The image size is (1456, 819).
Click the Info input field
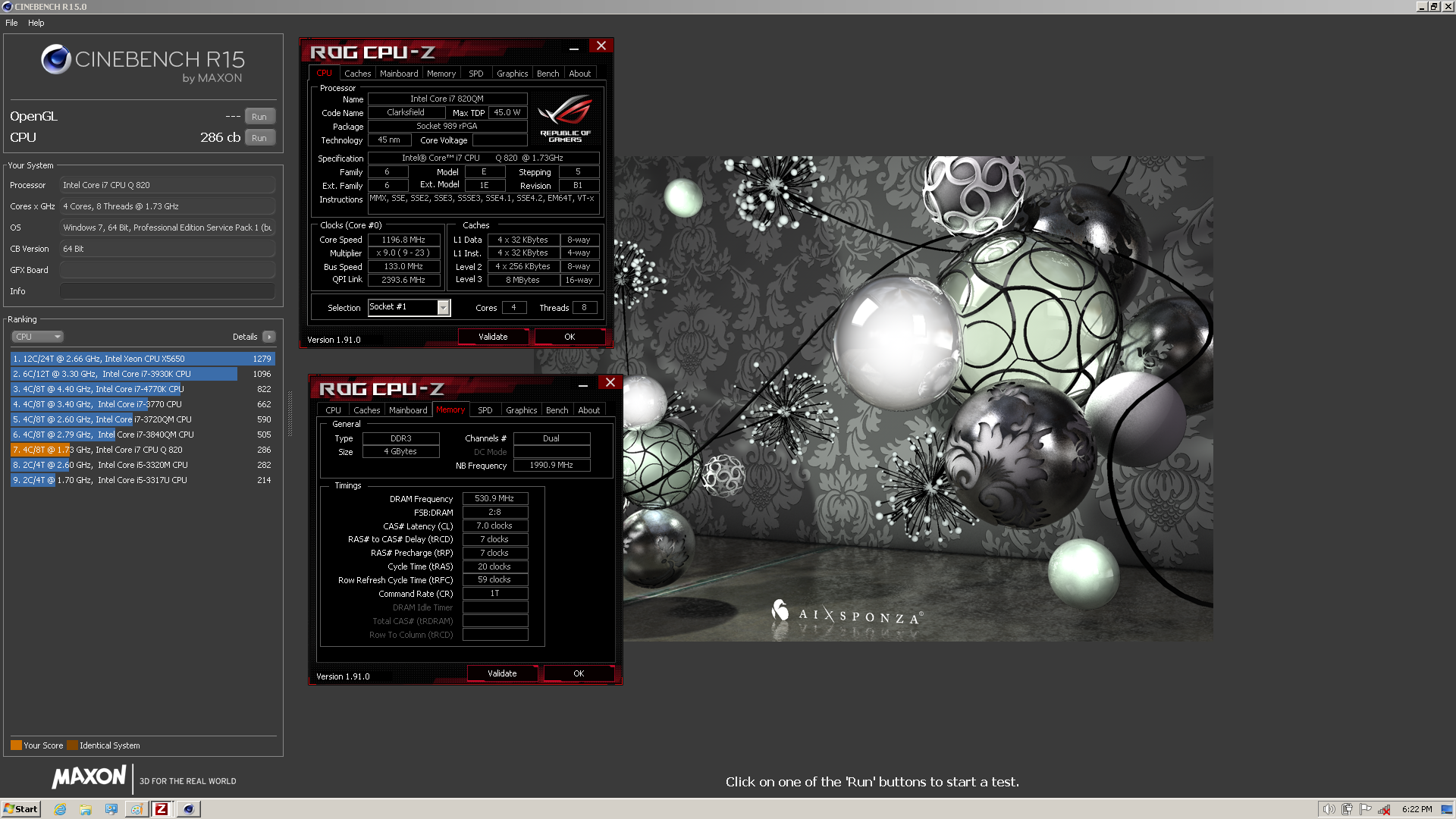tap(168, 291)
